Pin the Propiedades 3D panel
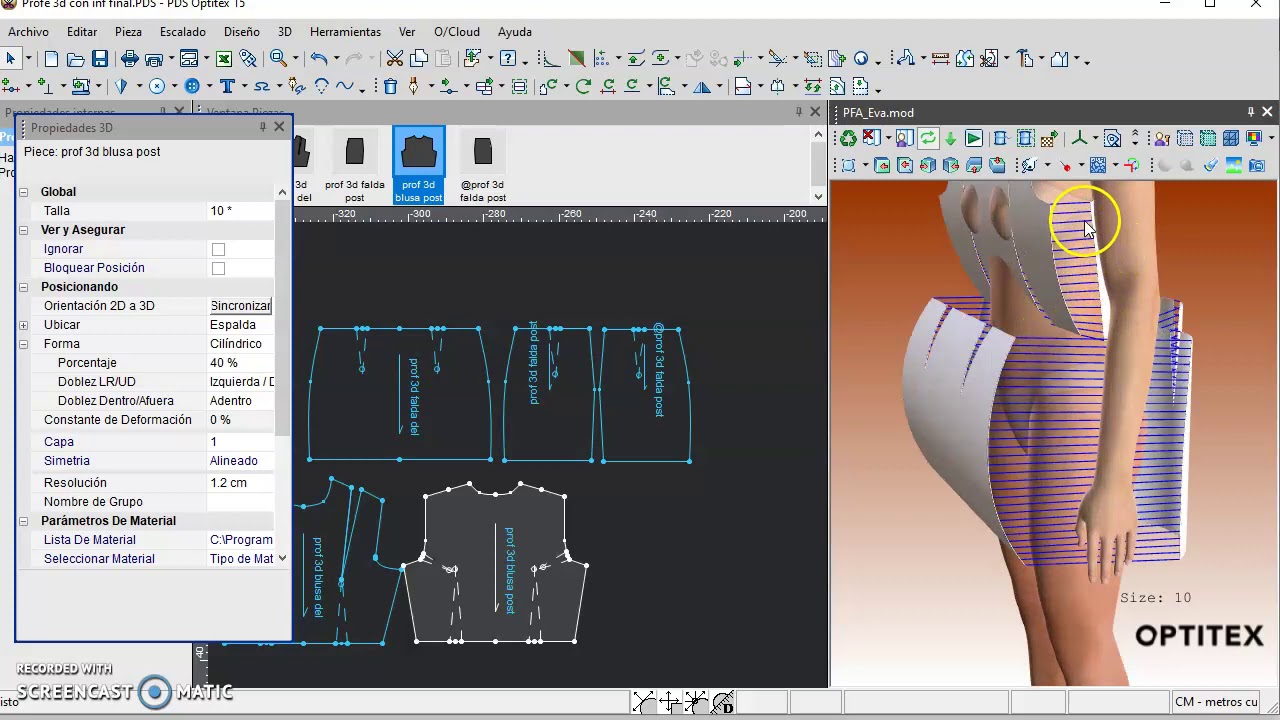Image resolution: width=1280 pixels, height=720 pixels. tap(262, 127)
